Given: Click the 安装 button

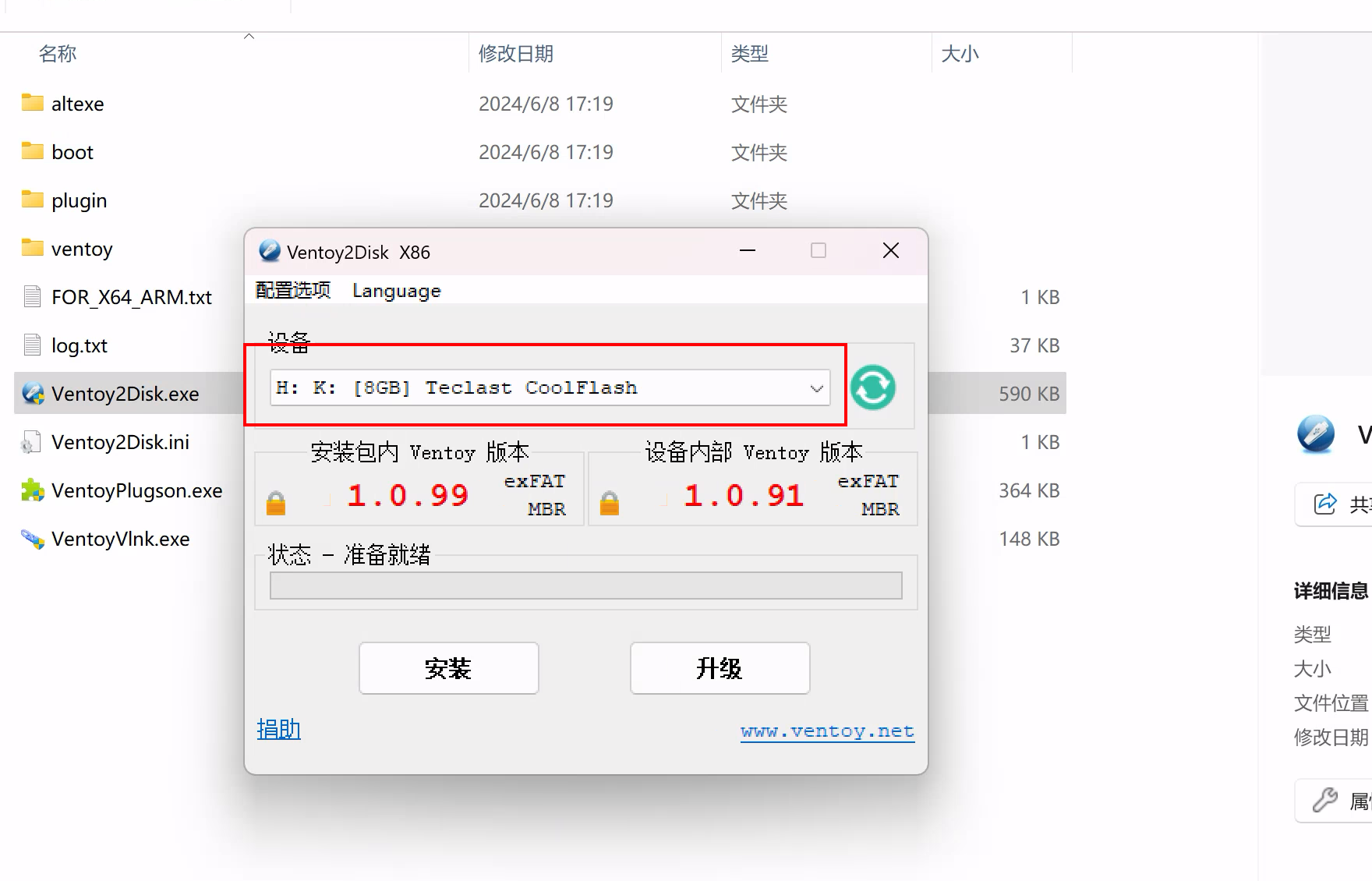Looking at the screenshot, I should pyautogui.click(x=449, y=668).
